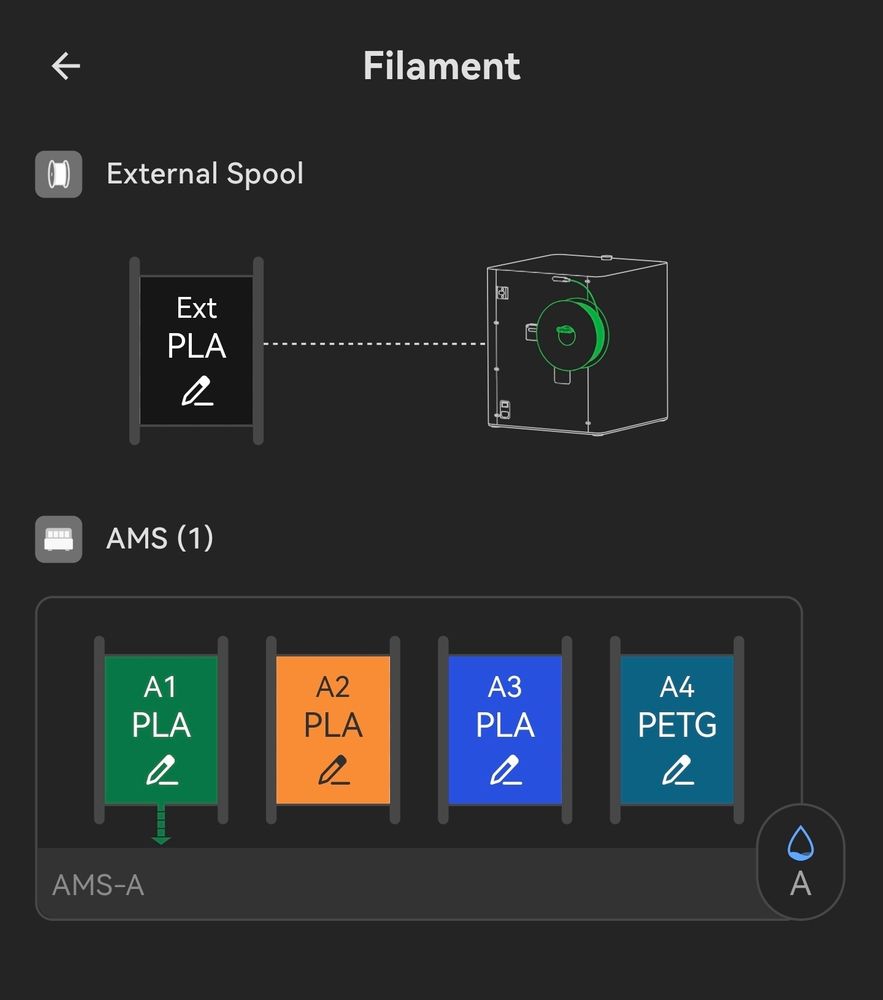883x1000 pixels.
Task: Click the printer illustration graphic
Action: click(x=577, y=345)
